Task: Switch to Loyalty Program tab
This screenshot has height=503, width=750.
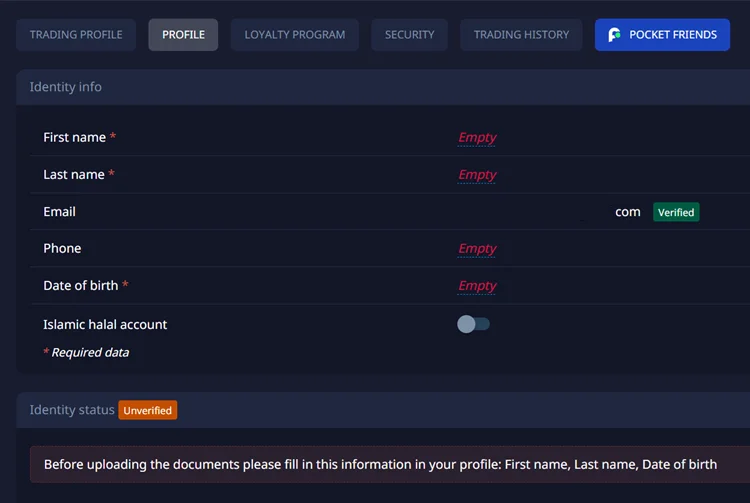Action: pos(295,35)
